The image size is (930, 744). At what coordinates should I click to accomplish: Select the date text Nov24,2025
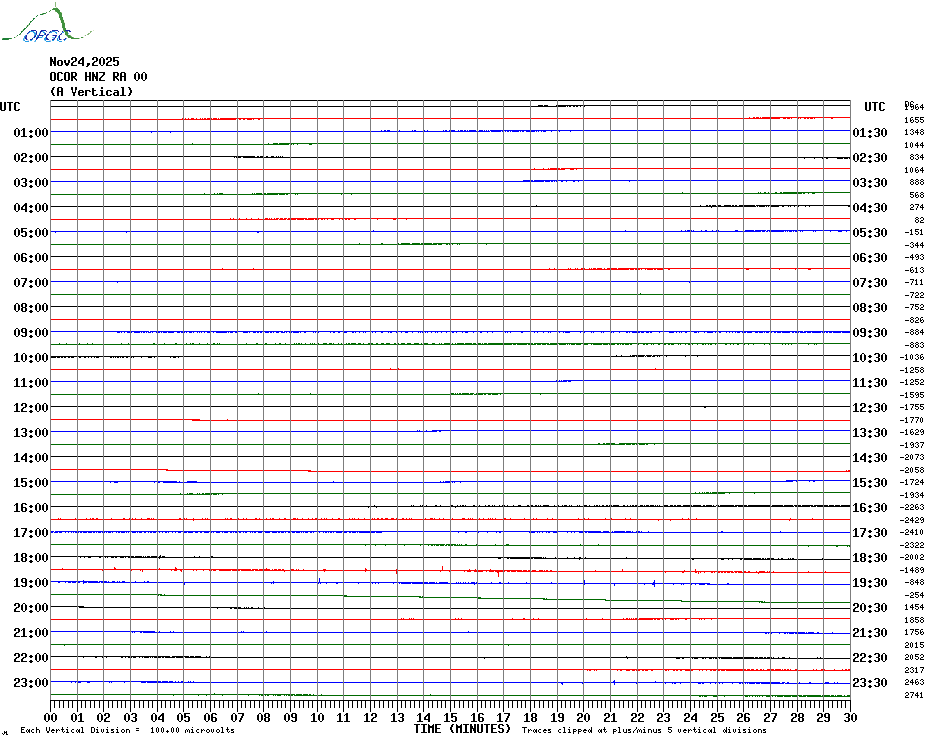(x=84, y=62)
